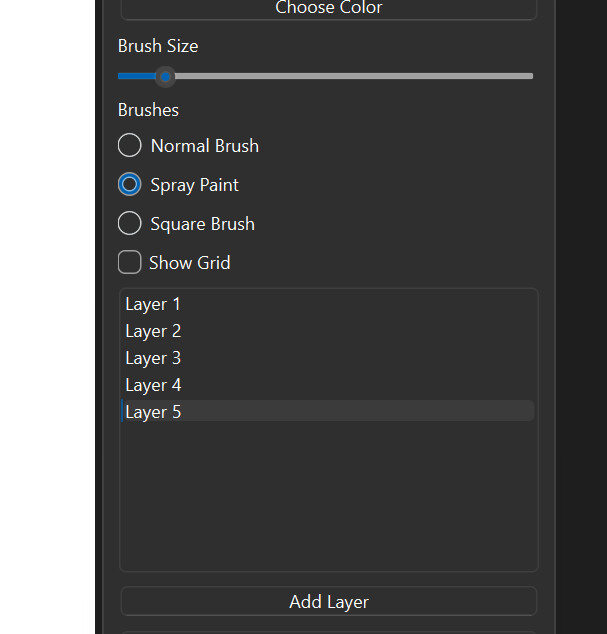Image resolution: width=607 pixels, height=634 pixels.
Task: Select Layer 1 in the layer list
Action: (153, 304)
